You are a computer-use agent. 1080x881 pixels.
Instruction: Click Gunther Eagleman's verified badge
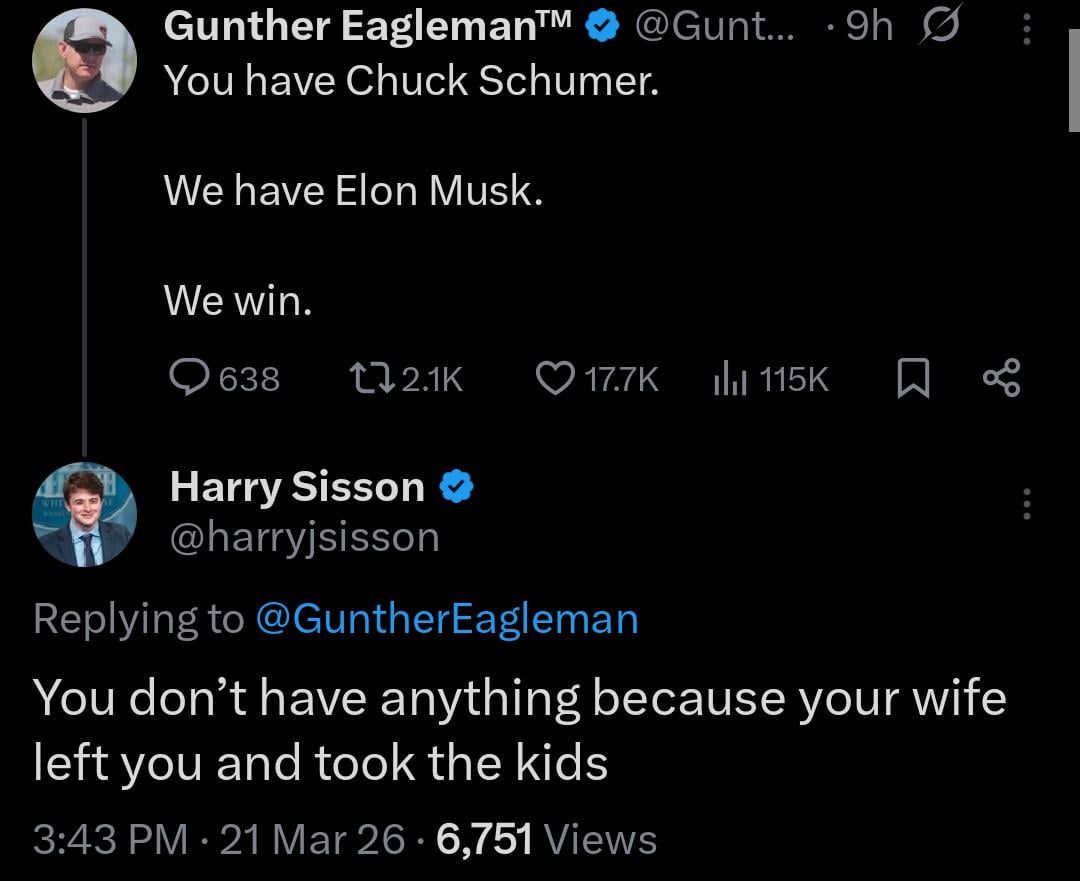tap(600, 28)
